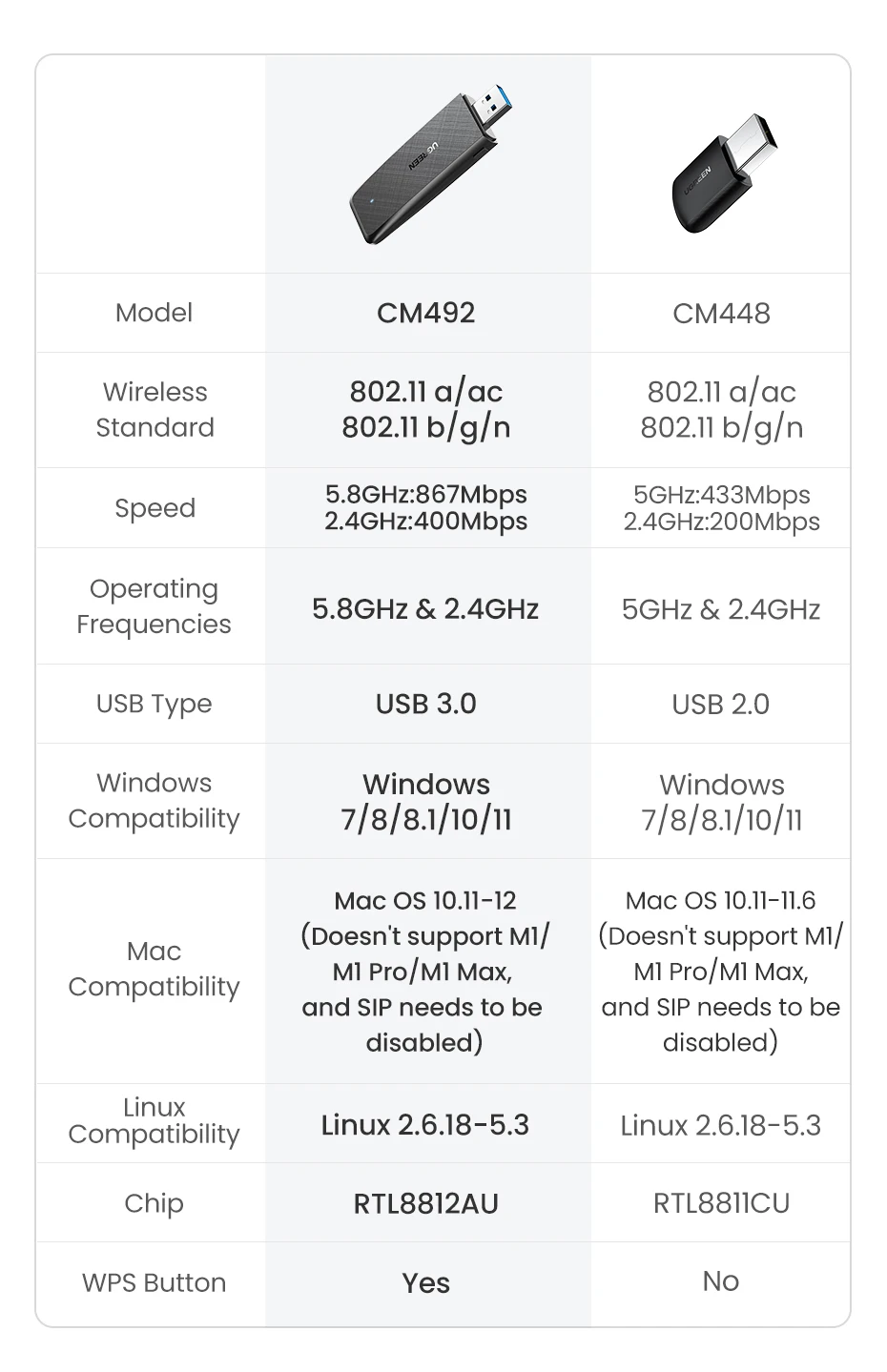Image resolution: width=887 pixels, height=1372 pixels.
Task: Select the USB 3.0 cell
Action: pyautogui.click(x=426, y=704)
